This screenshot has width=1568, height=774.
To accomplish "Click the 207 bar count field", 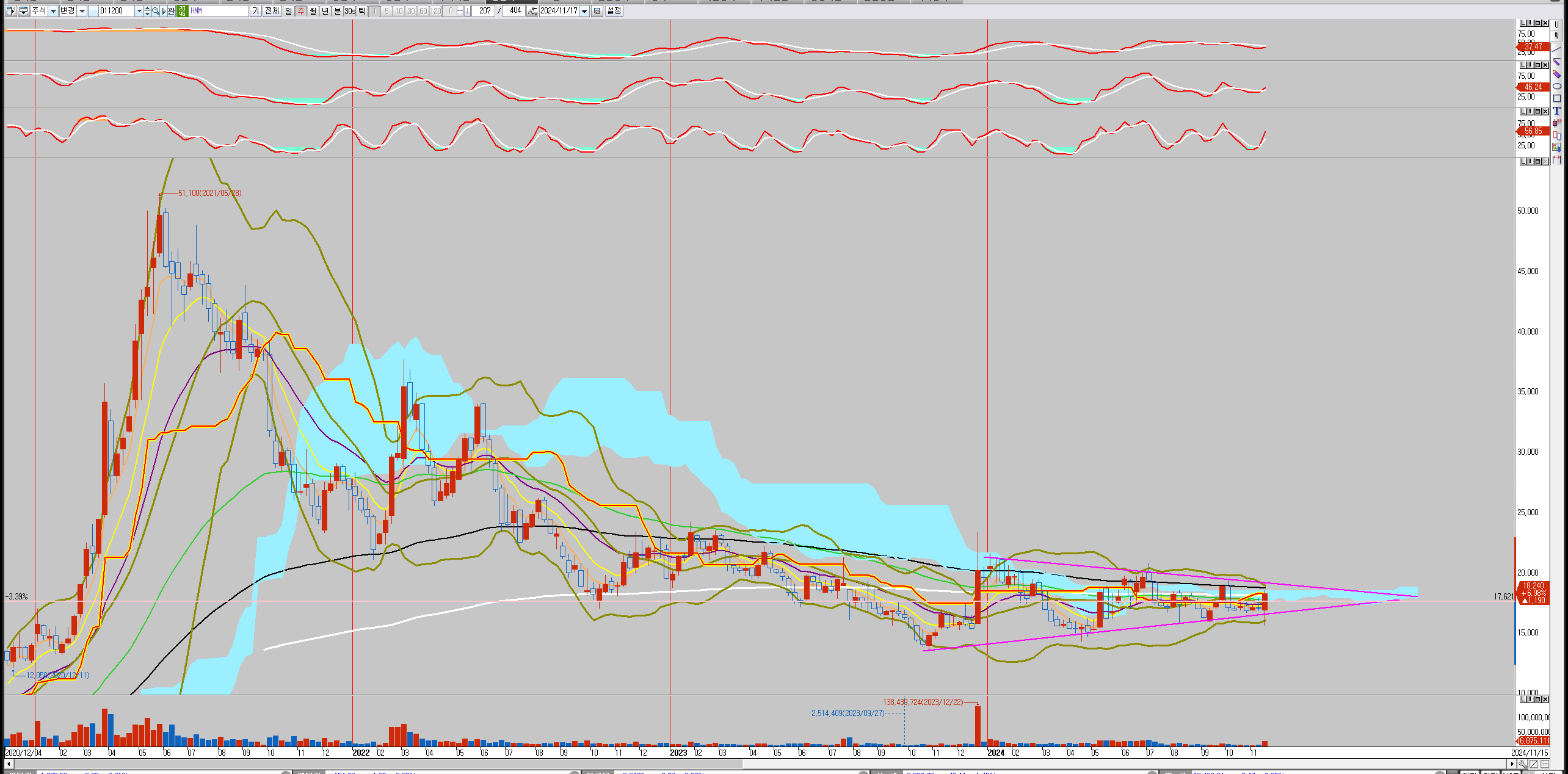I will coord(484,11).
